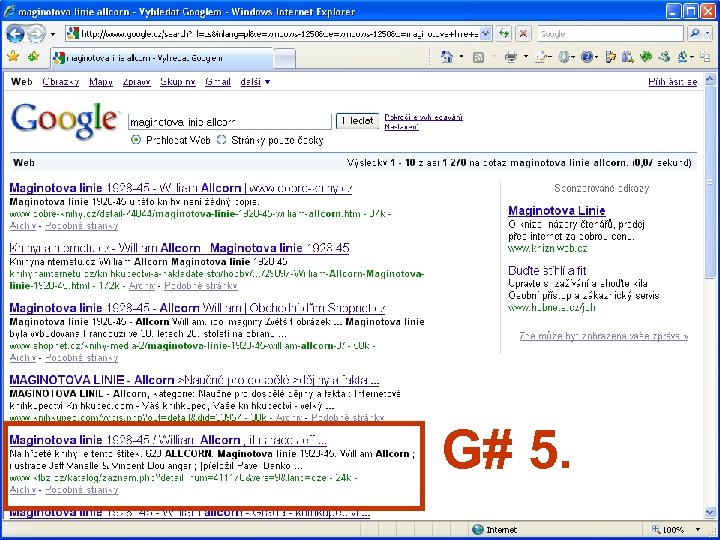Open the Mapy link in Google navigation

pos(101,82)
